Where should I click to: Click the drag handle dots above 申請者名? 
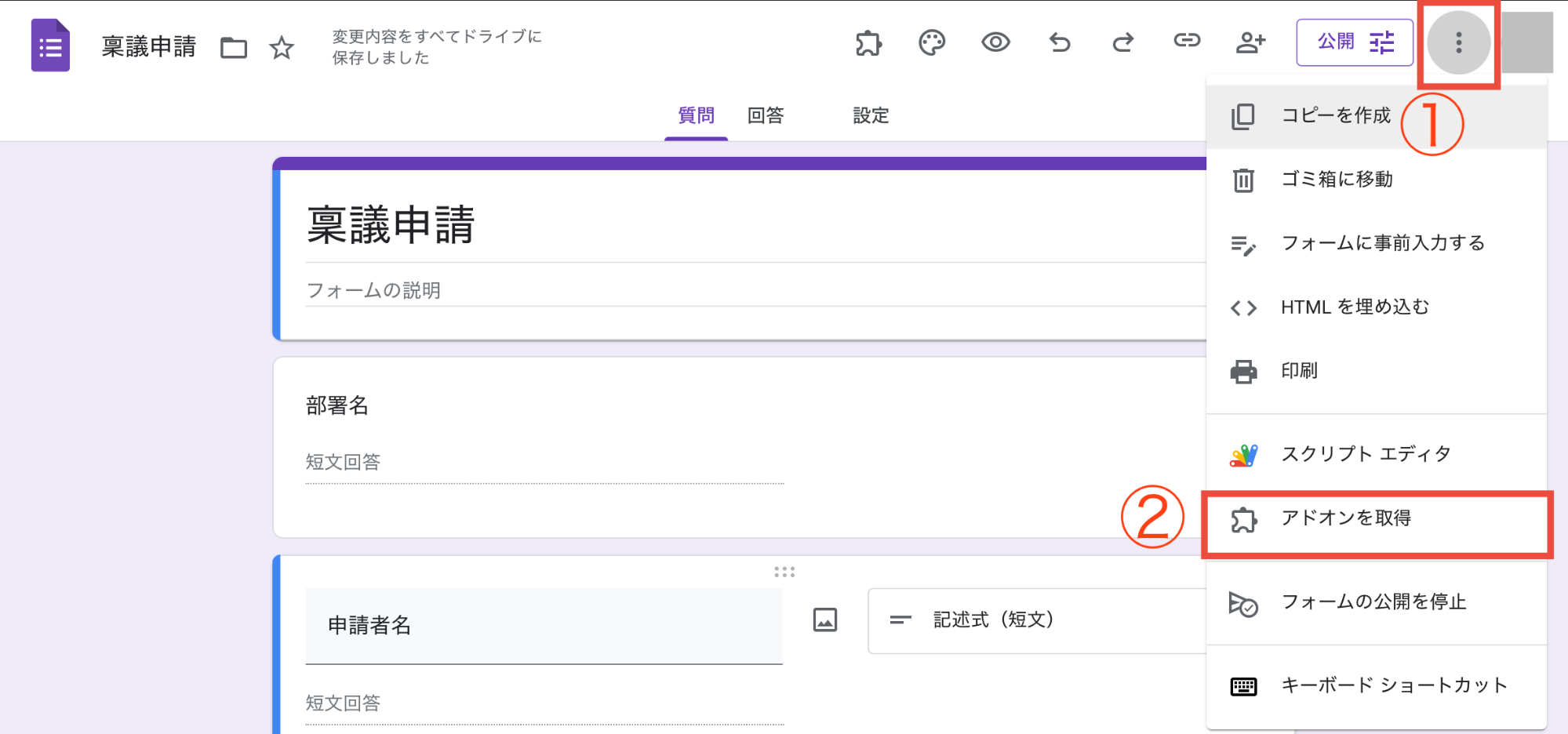pos(784,572)
